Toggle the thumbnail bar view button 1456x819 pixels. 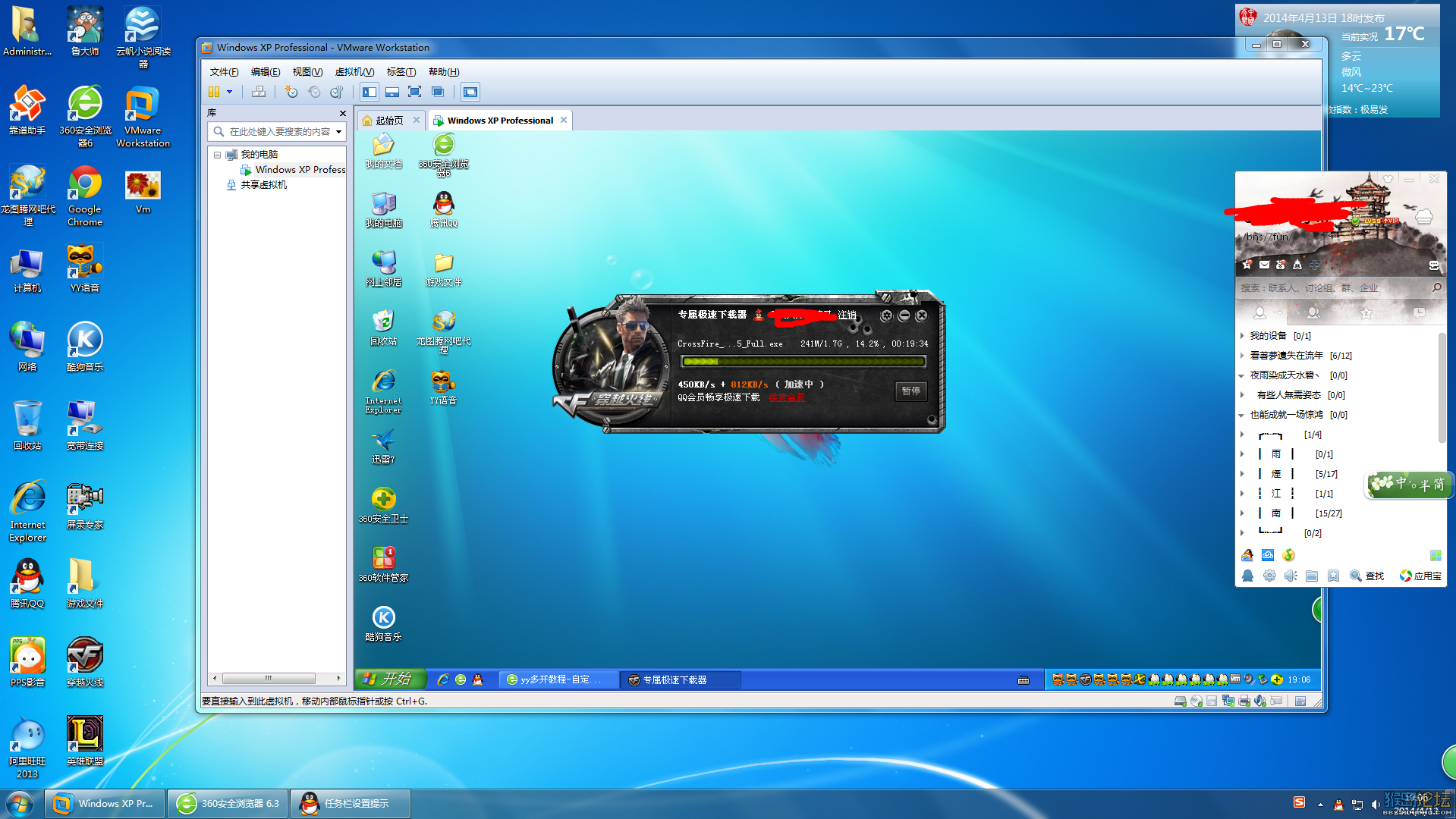pos(392,92)
